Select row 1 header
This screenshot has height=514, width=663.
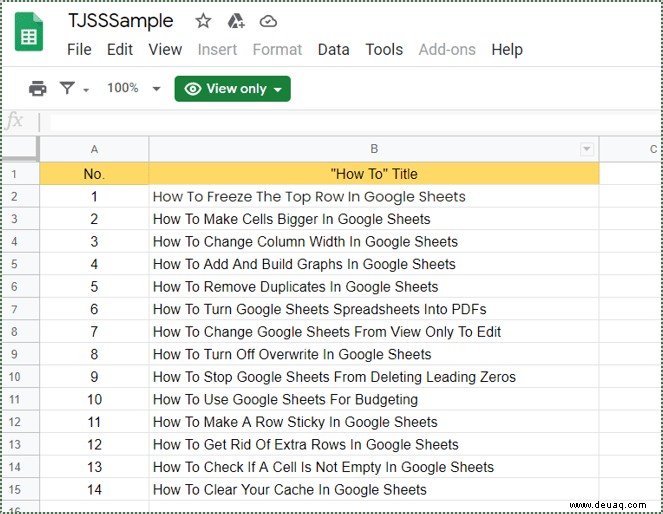tap(20, 174)
